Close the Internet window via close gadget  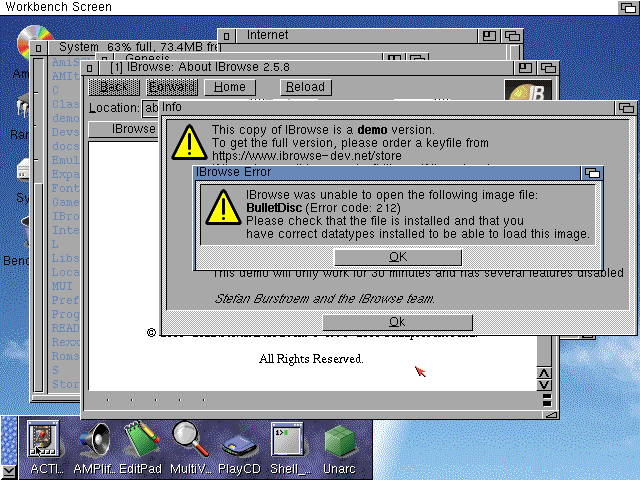pyautogui.click(x=227, y=36)
